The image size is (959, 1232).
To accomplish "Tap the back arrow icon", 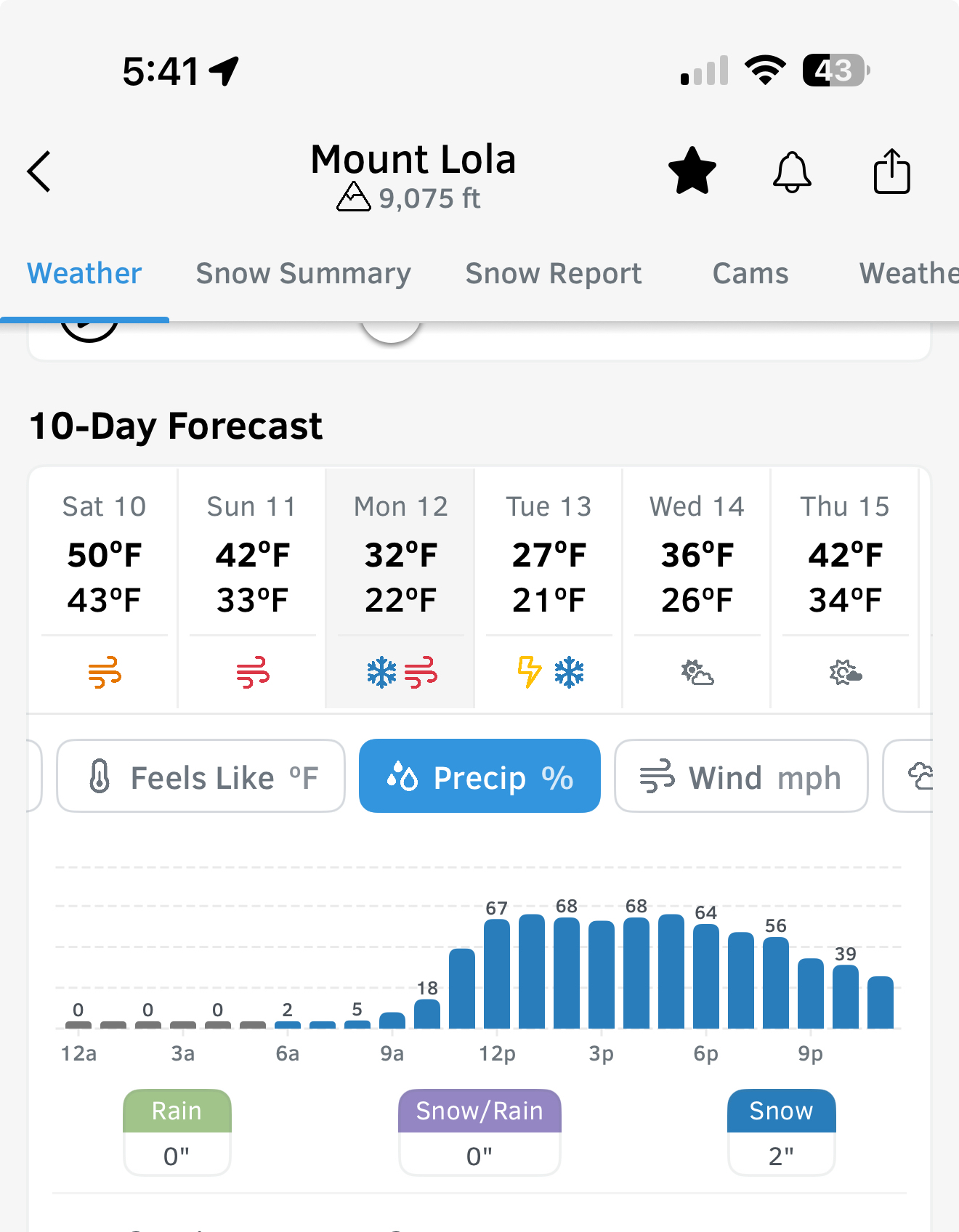I will pyautogui.click(x=39, y=171).
